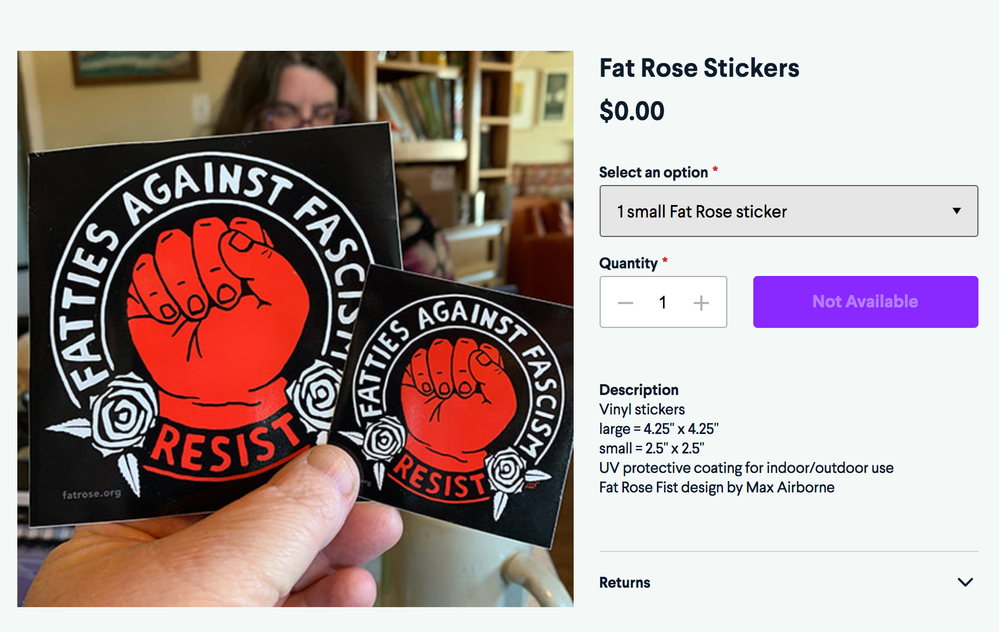Click the "UV protective coating" description line

click(x=746, y=468)
